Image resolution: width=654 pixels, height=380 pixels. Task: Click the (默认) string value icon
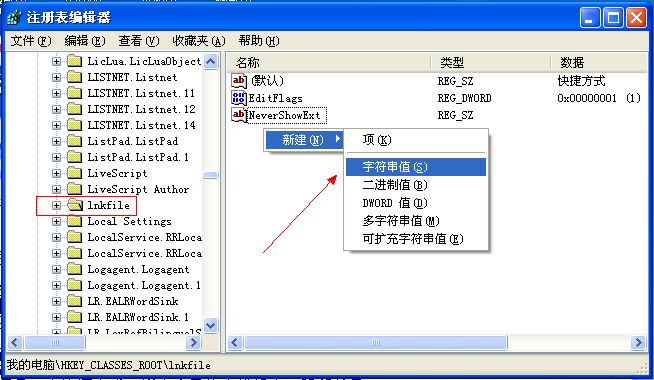point(239,81)
